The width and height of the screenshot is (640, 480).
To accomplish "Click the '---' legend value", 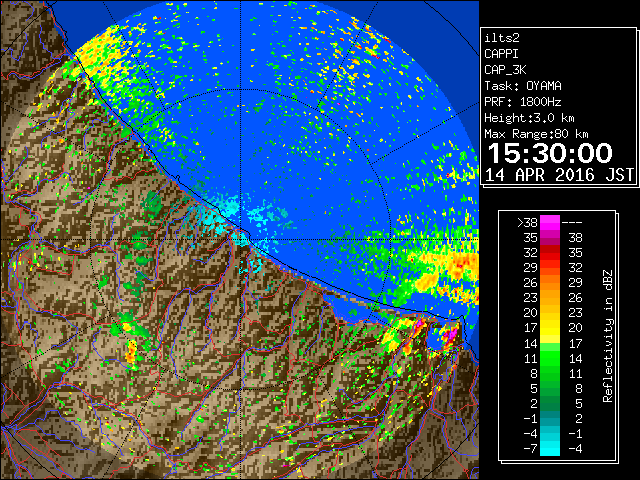I will [x=572, y=222].
